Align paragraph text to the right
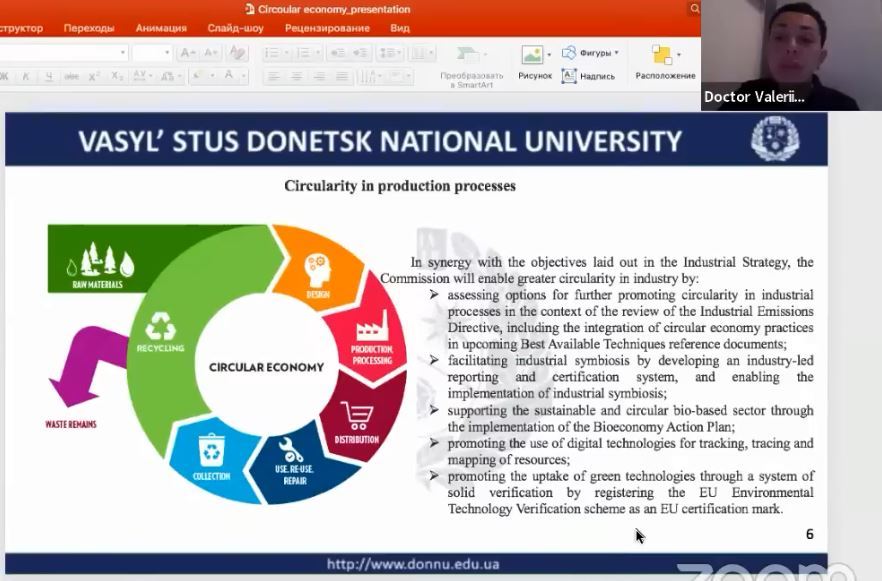The image size is (882, 581). pos(319,76)
